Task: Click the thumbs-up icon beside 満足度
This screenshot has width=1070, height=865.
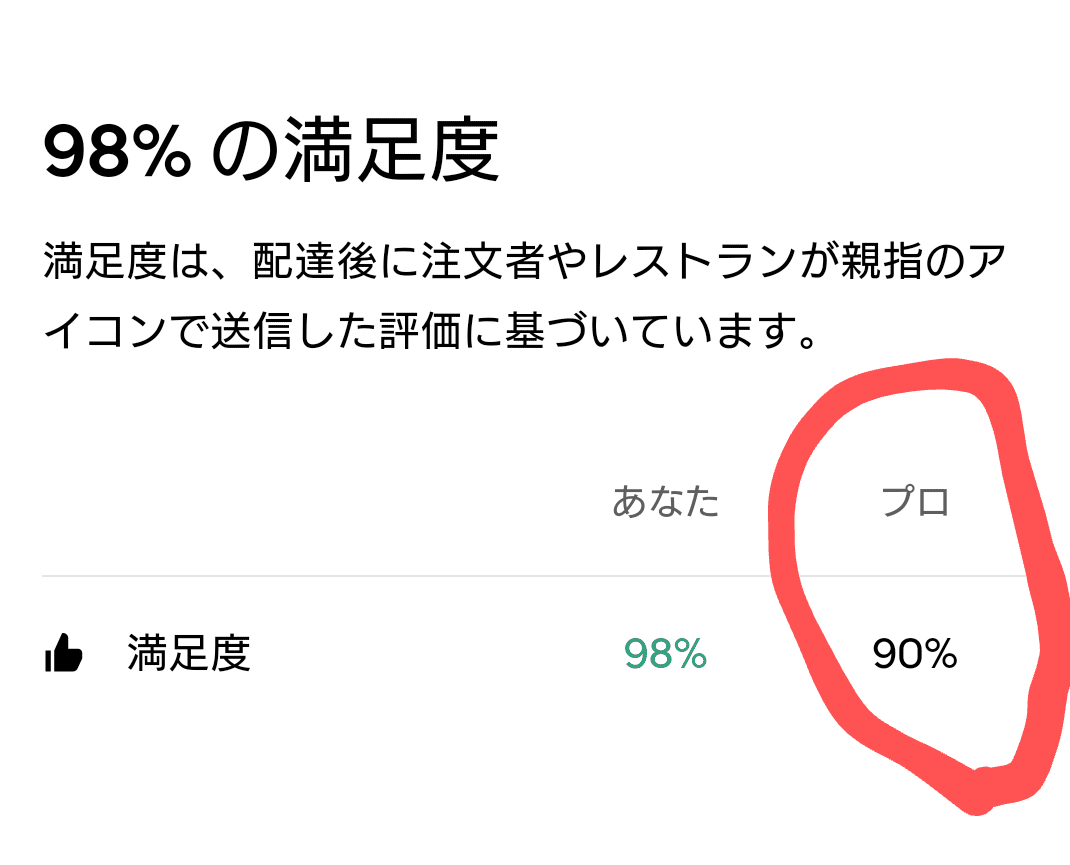Action: [64, 655]
